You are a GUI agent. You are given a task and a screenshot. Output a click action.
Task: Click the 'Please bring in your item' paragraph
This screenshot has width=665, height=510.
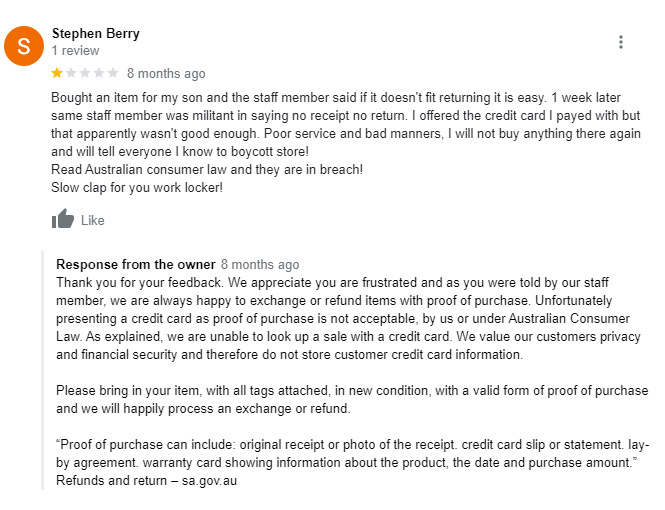(x=352, y=399)
